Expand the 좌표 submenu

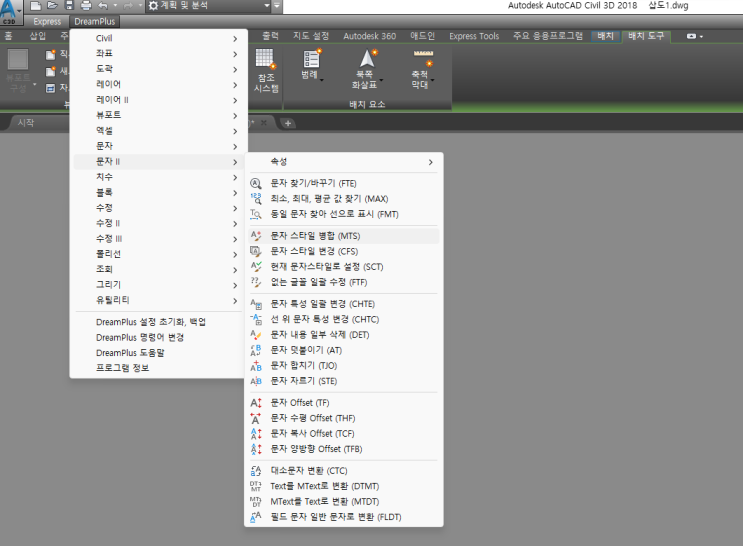click(159, 54)
